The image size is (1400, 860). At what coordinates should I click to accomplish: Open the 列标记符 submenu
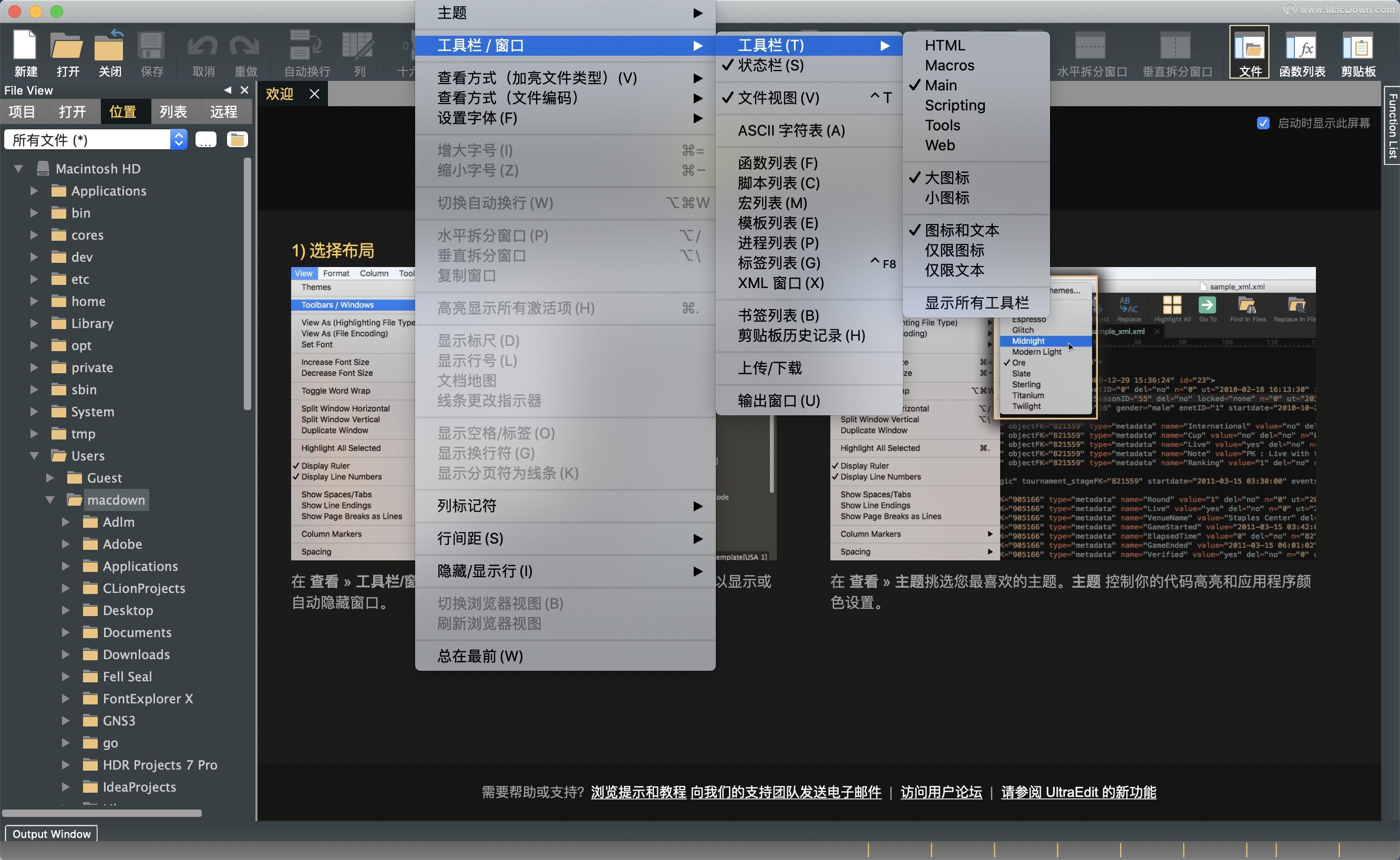[565, 506]
